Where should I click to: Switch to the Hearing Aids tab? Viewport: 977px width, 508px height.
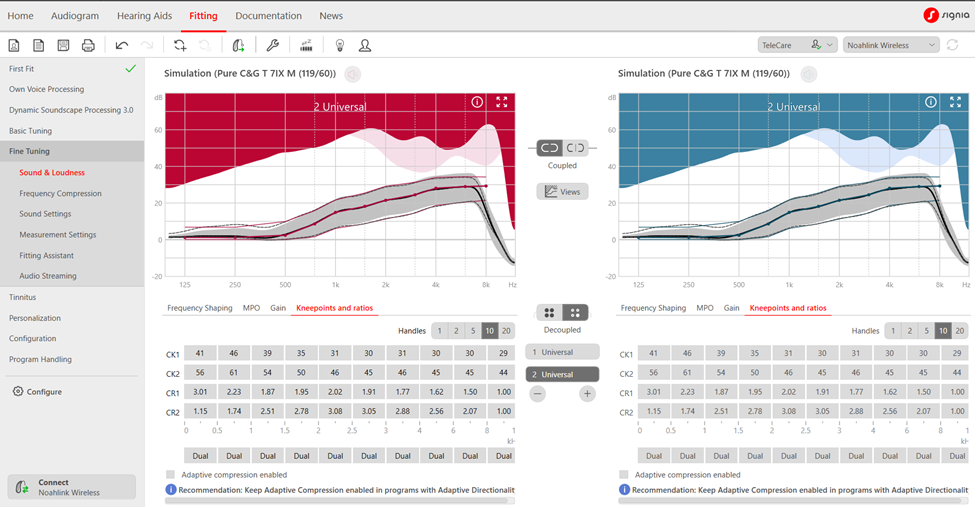145,16
